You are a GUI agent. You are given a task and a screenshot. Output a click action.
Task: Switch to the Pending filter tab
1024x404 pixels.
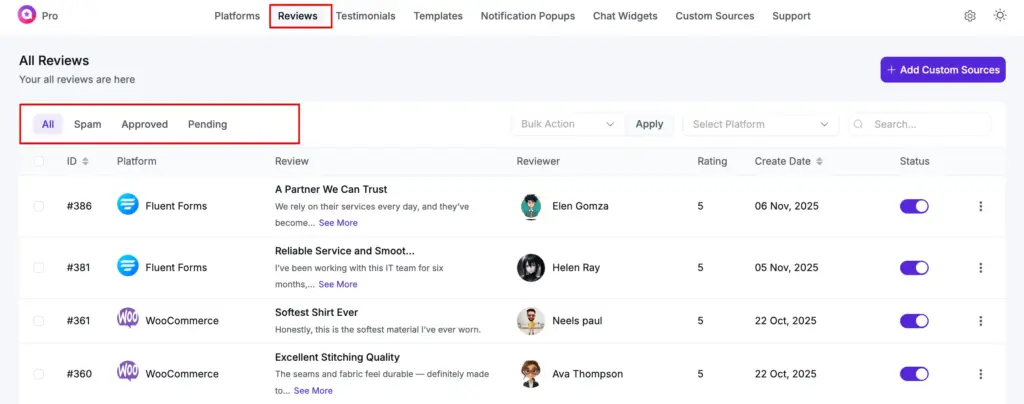(208, 124)
